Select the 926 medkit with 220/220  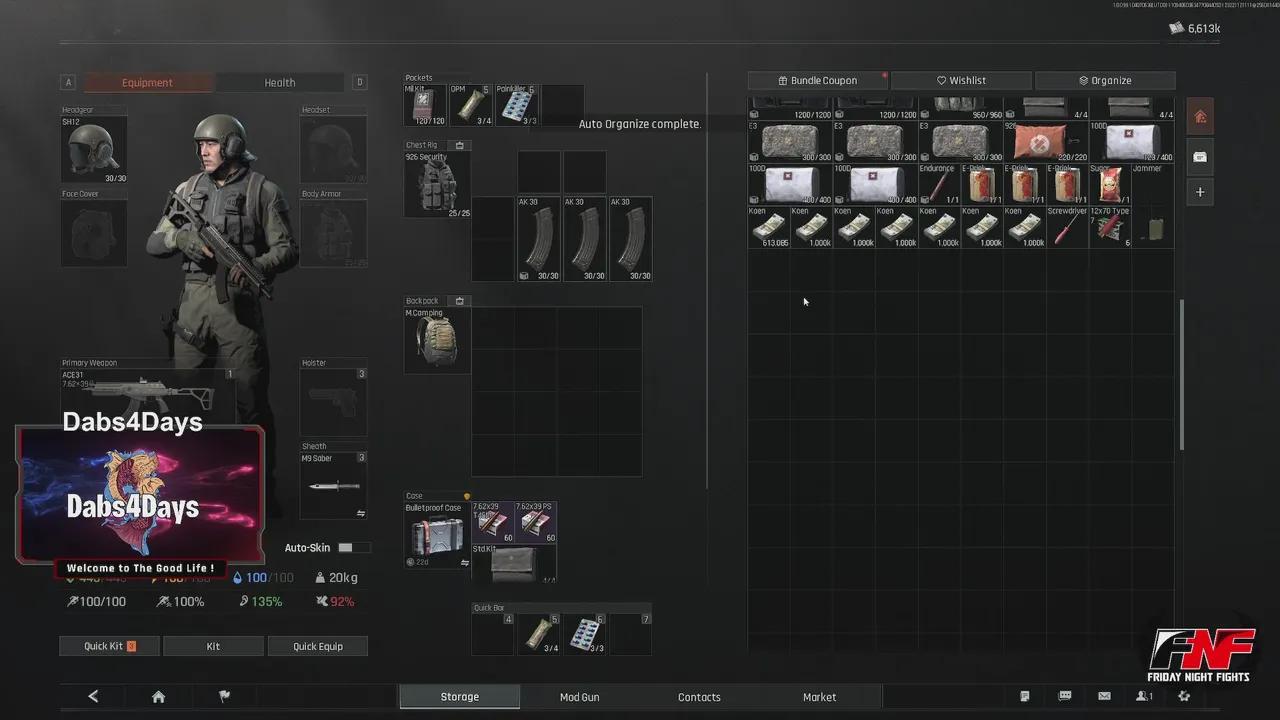pyautogui.click(x=1045, y=142)
